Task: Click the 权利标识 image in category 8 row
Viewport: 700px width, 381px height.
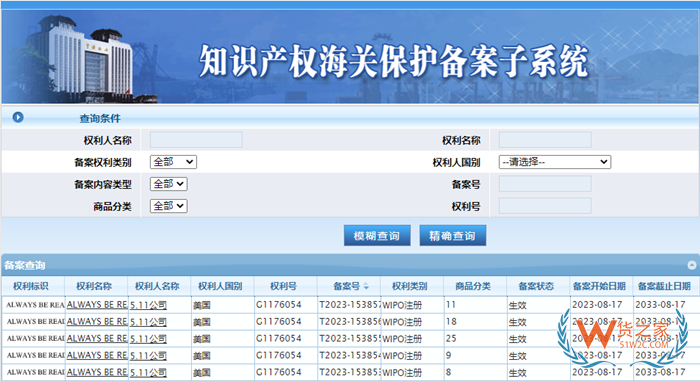Action: [35, 372]
